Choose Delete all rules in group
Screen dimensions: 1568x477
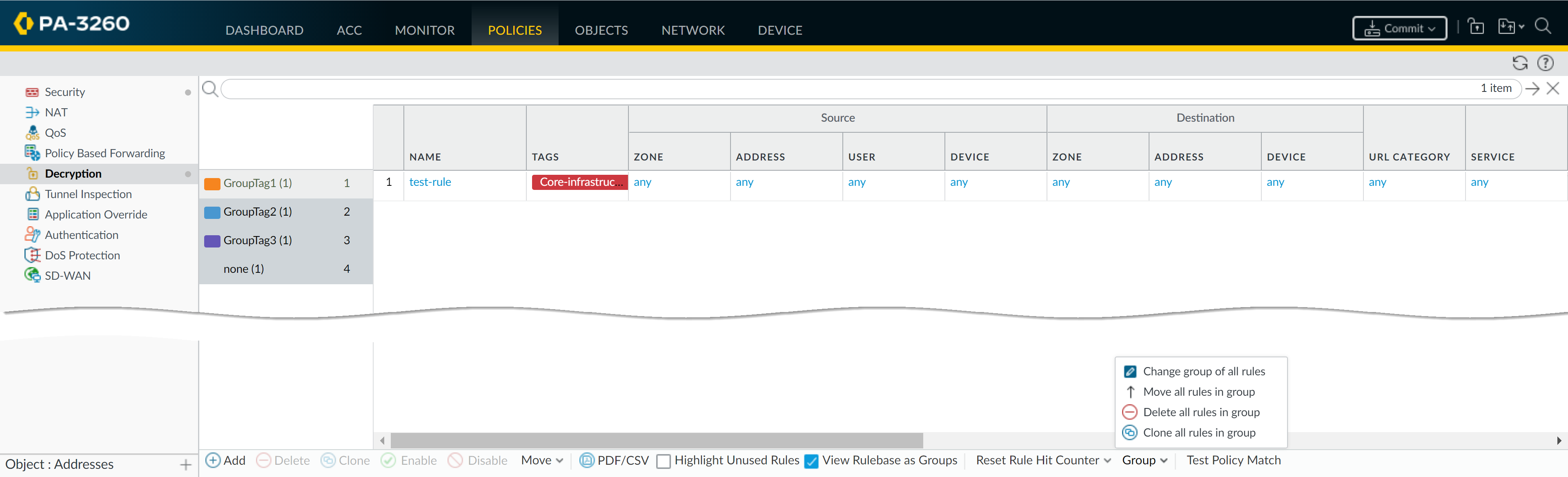(1200, 412)
